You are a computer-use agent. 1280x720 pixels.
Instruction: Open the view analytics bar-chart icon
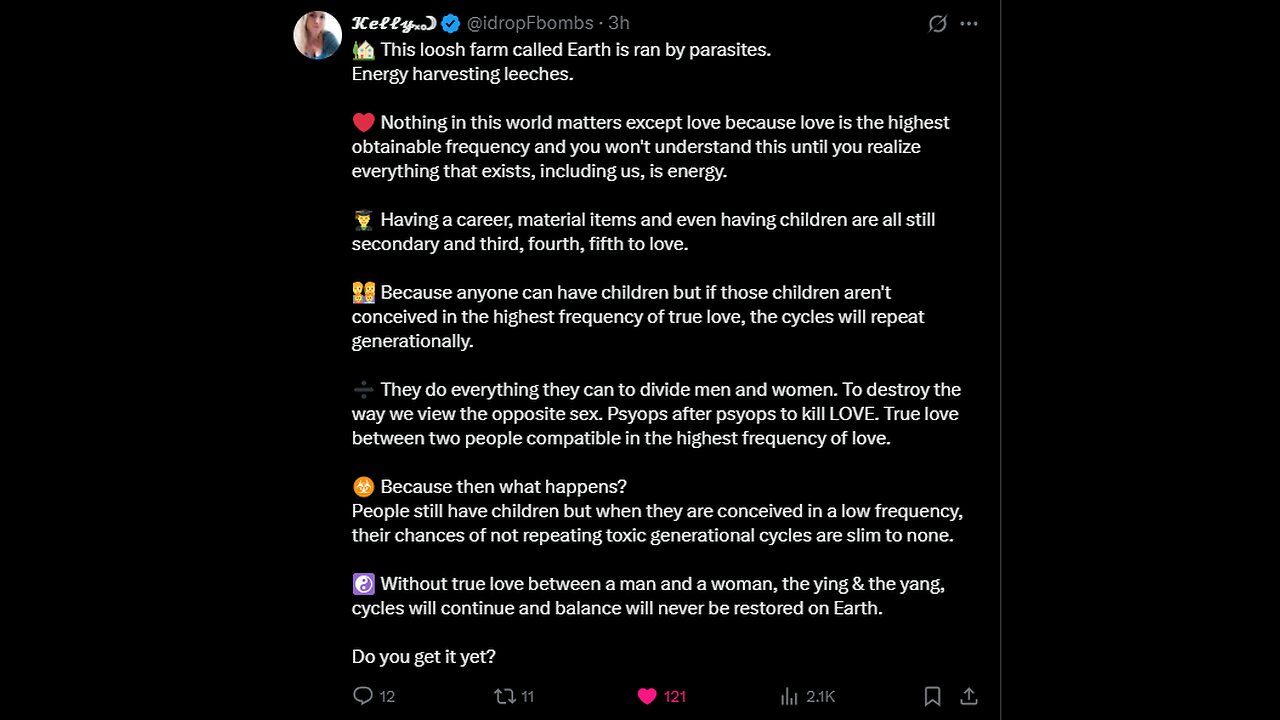point(789,696)
